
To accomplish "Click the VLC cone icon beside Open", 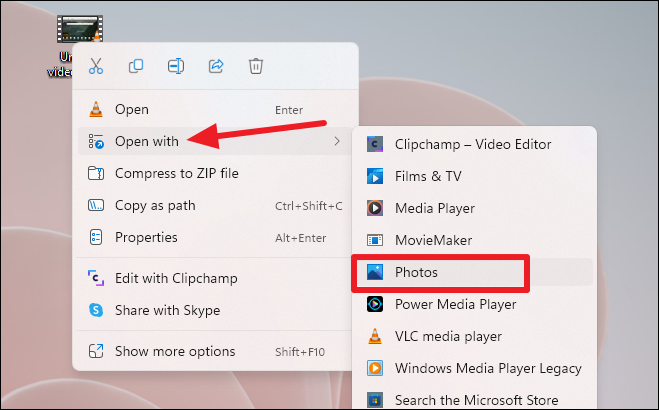I will (96, 109).
